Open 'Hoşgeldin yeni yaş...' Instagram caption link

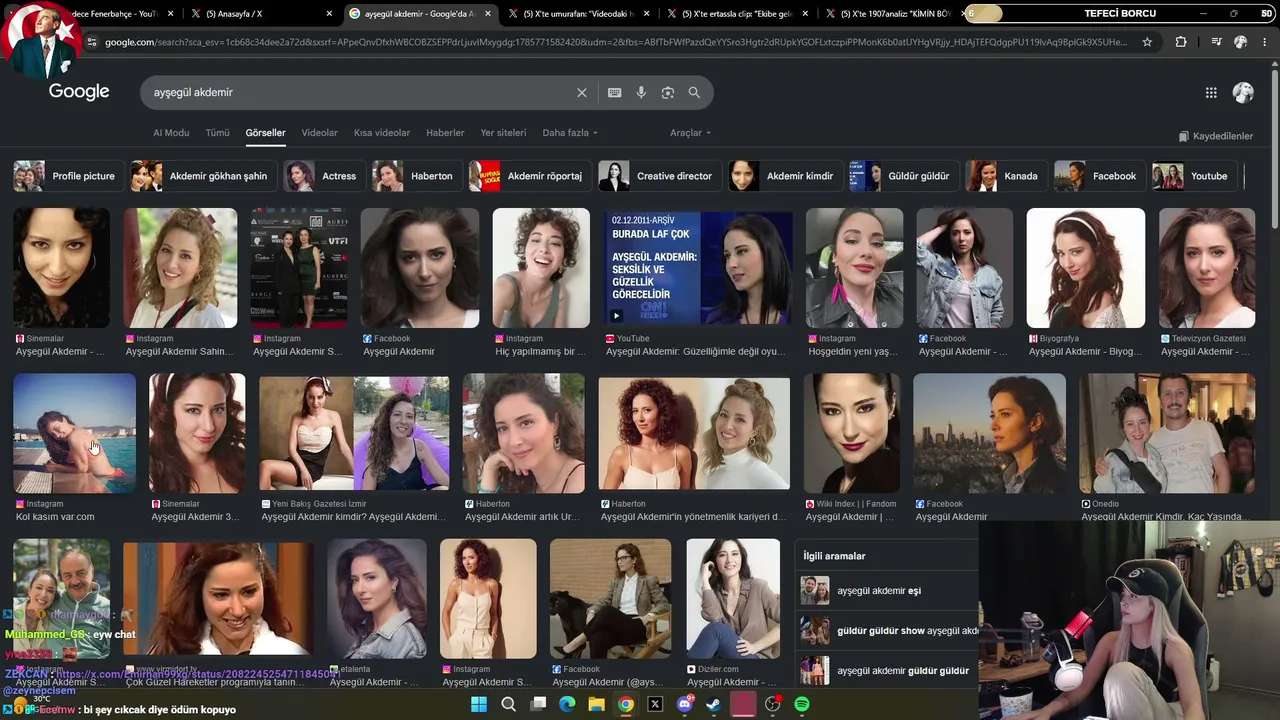tap(853, 352)
